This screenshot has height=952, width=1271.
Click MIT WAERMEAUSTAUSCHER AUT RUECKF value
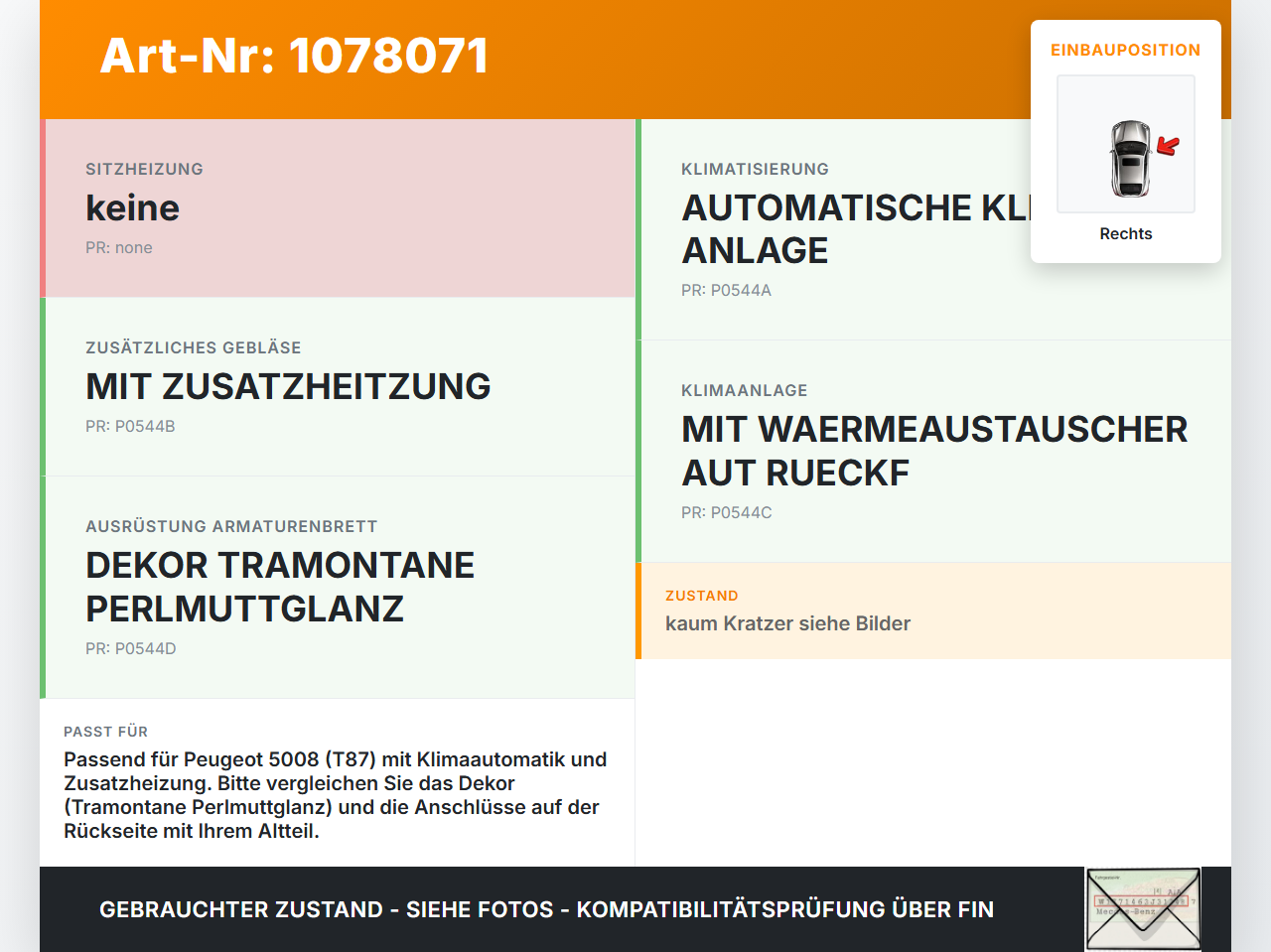[934, 452]
